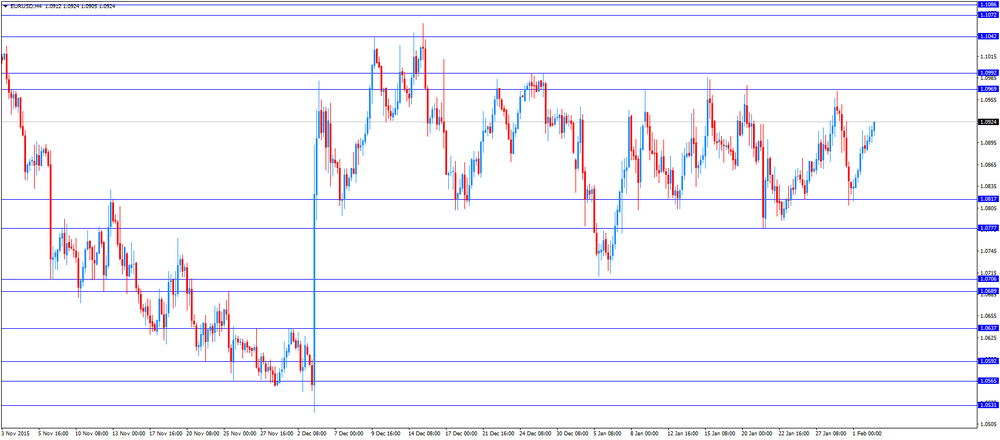The width and height of the screenshot is (1000, 440).
Task: Open the chart dropdown arrow beside EURUSD,H4
Action: click(5, 6)
